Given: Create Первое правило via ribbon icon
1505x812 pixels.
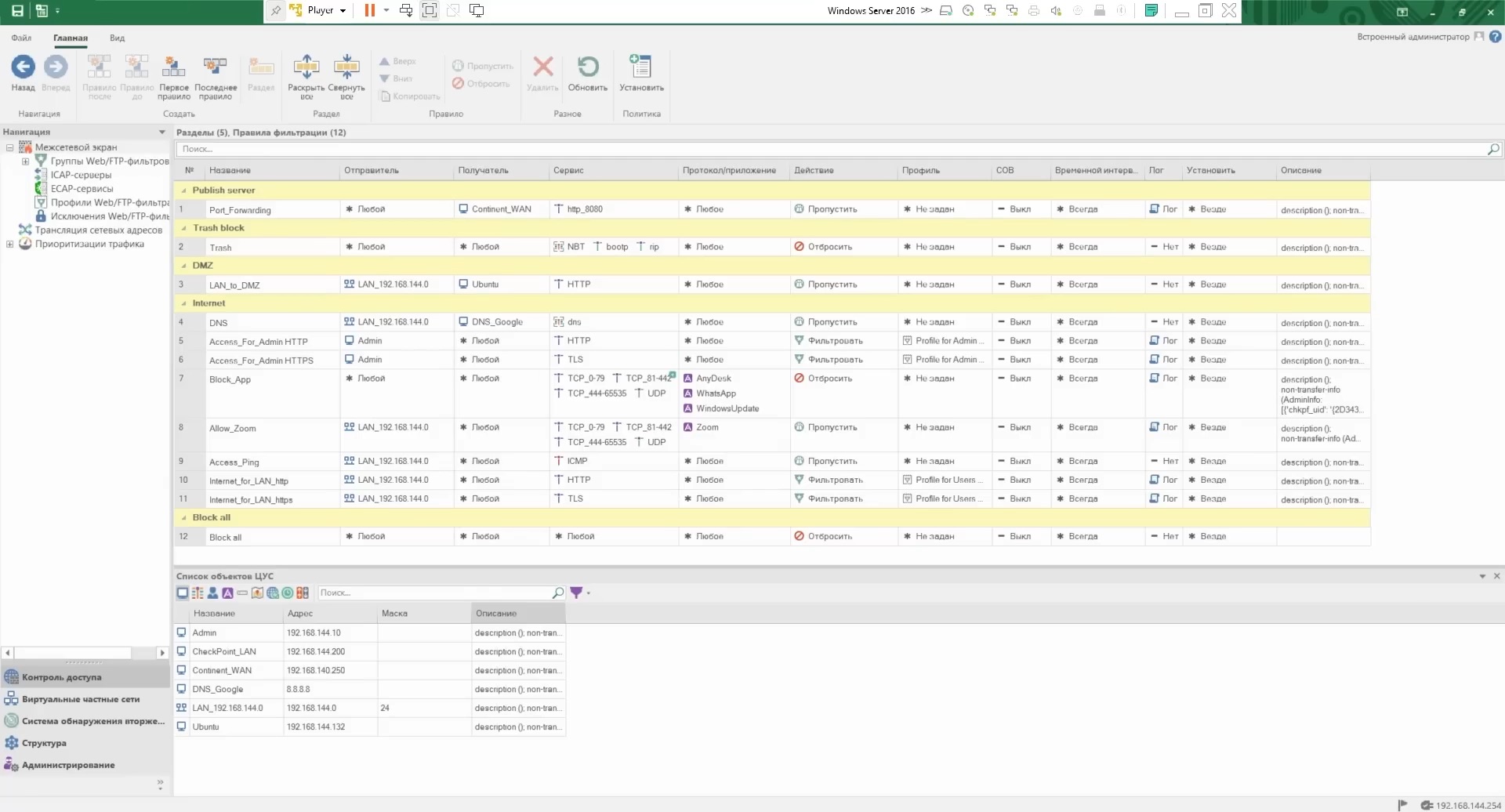Looking at the screenshot, I should coord(173,68).
